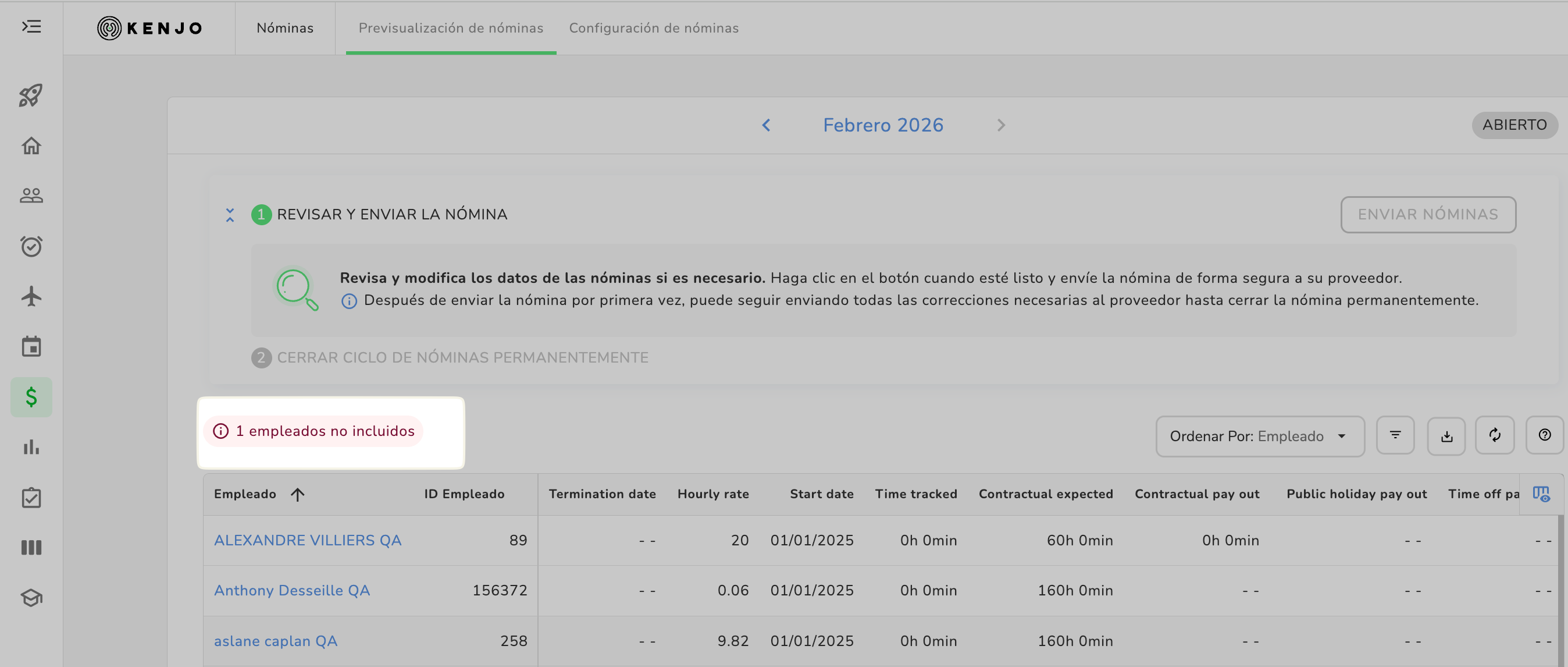
Task: Open the column visibility settings icon
Action: pos(1541,494)
